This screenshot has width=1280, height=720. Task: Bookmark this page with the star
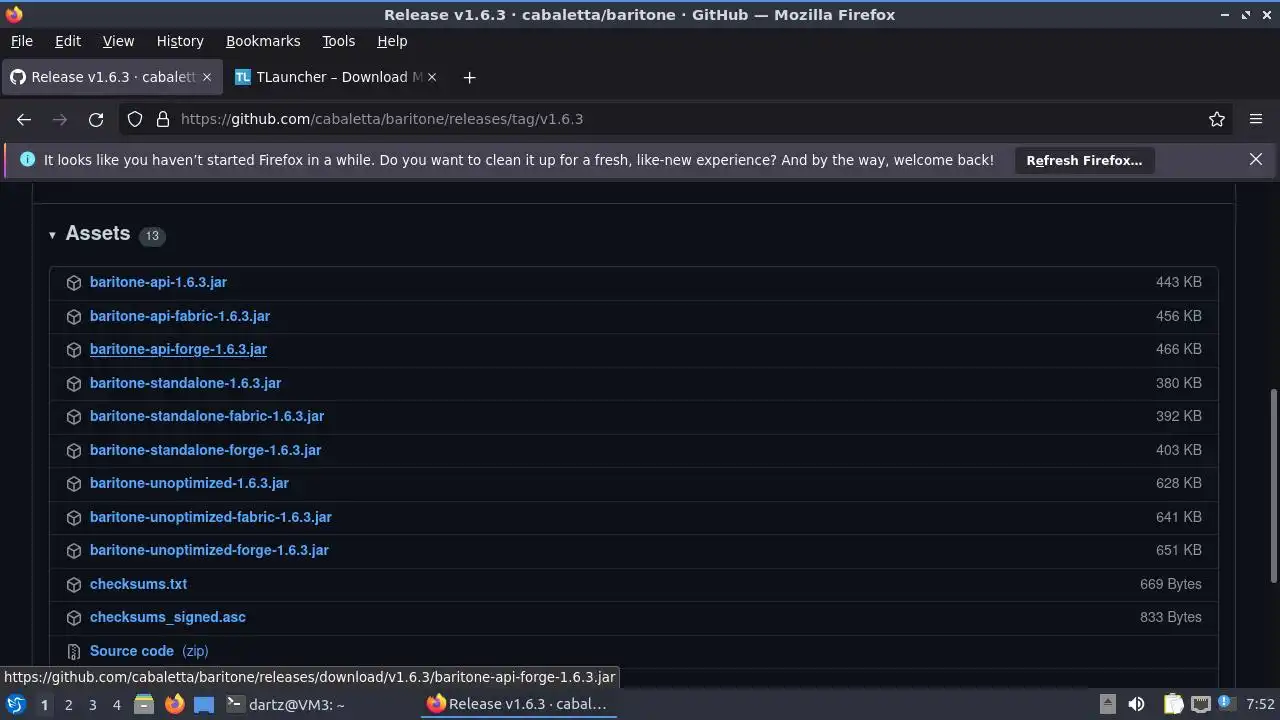(1217, 119)
